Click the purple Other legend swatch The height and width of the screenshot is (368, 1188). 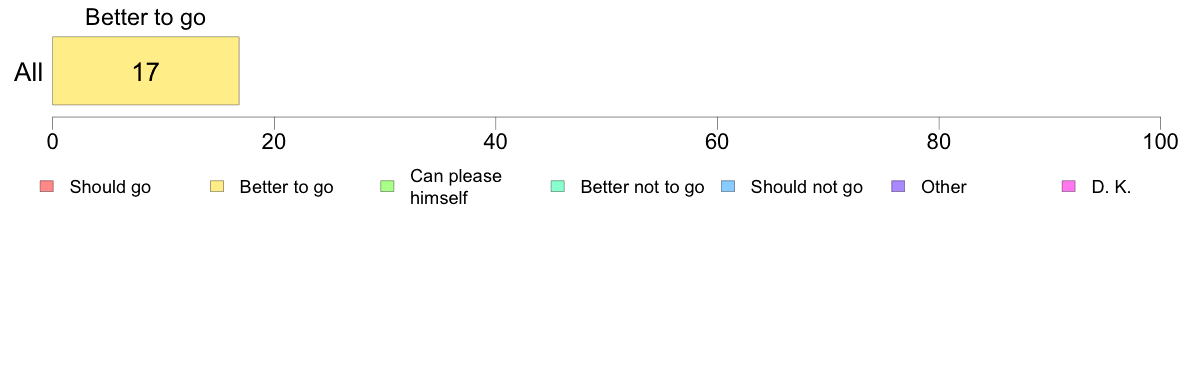click(x=899, y=186)
